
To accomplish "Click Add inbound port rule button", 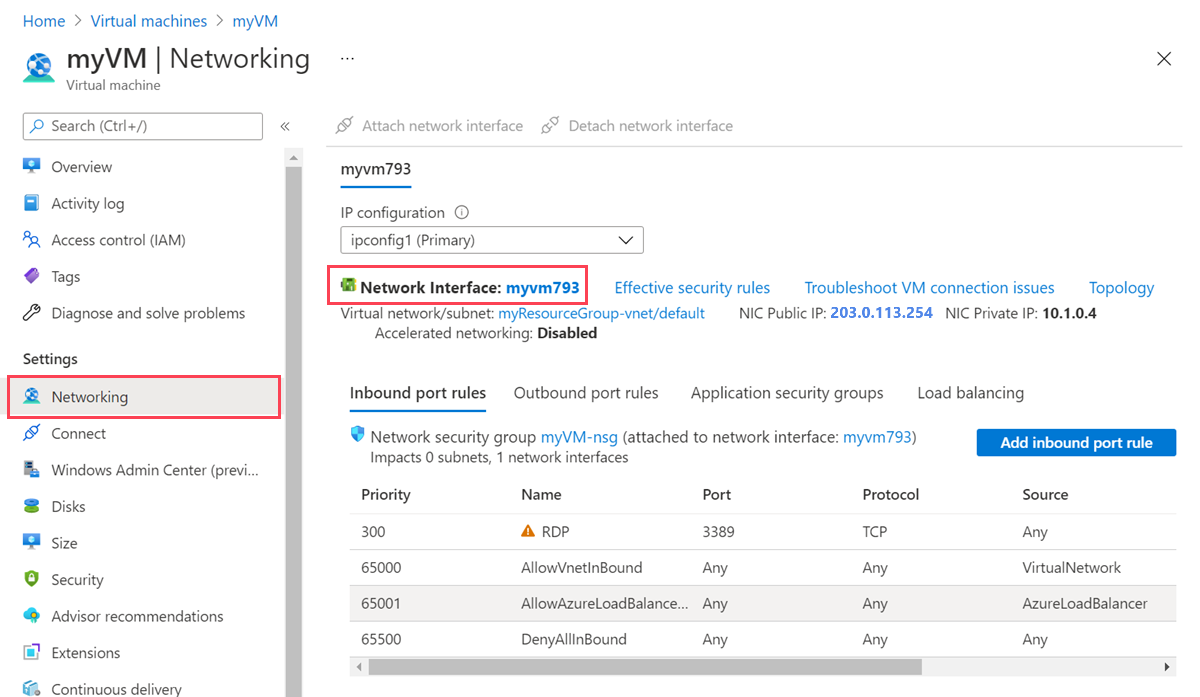I will coord(1076,442).
